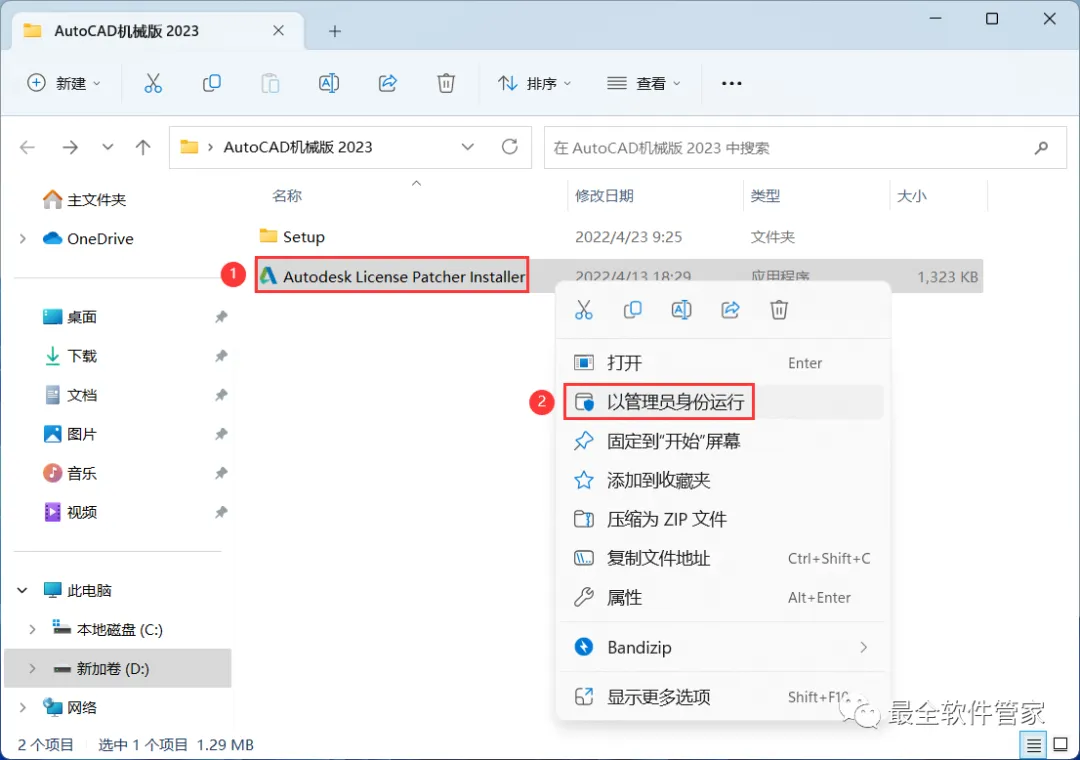Add a new tab with the plus button
The width and height of the screenshot is (1080, 760).
(x=335, y=31)
